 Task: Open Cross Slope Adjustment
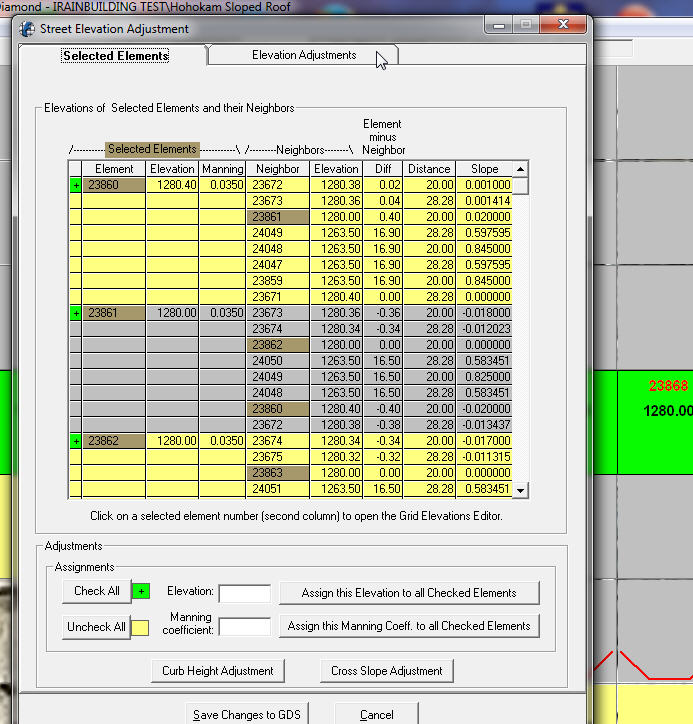[387, 671]
